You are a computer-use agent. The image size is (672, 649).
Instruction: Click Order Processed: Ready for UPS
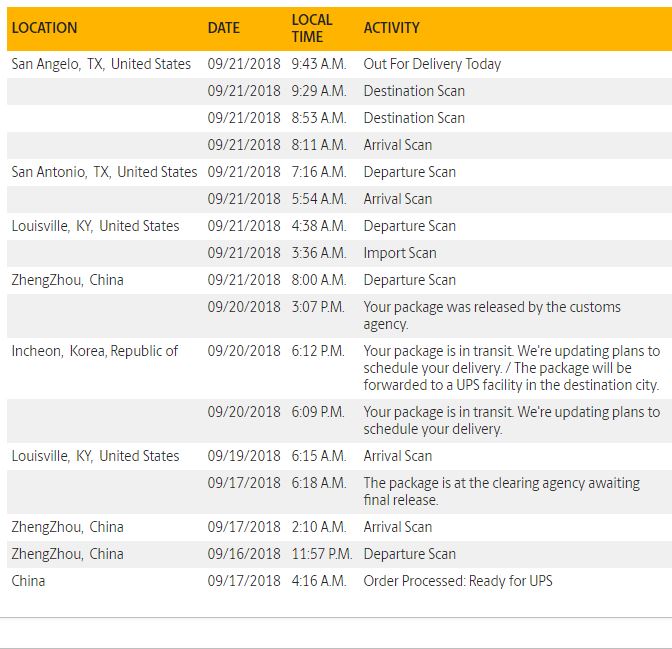458,581
